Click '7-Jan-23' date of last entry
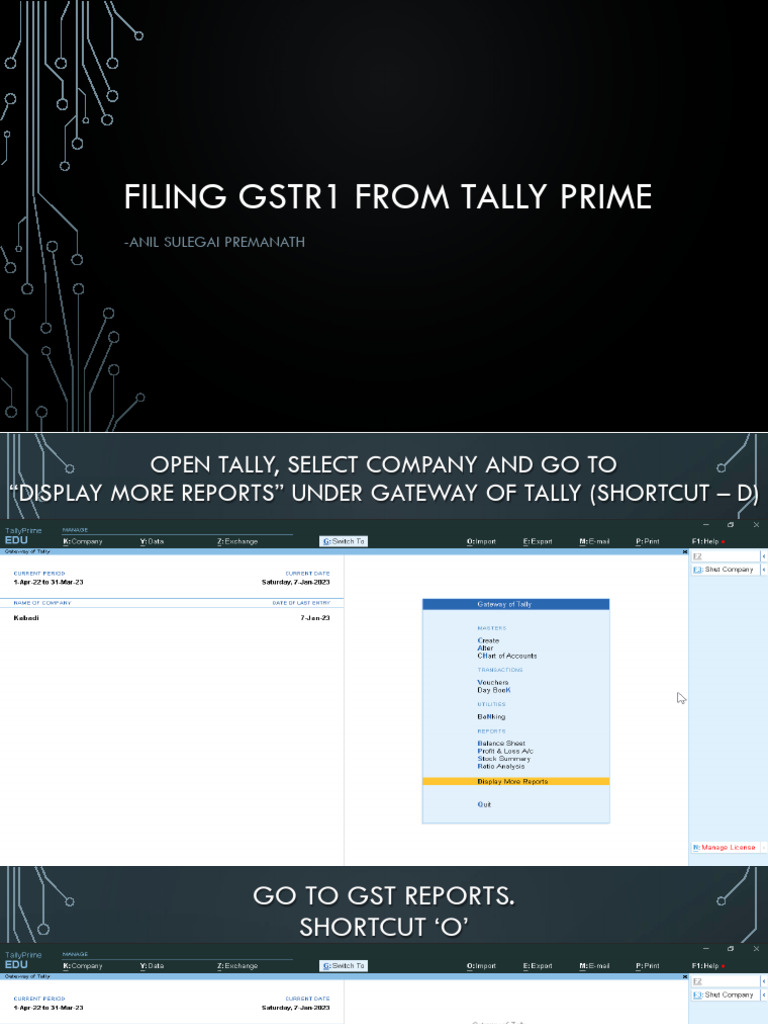Image resolution: width=768 pixels, height=1024 pixels. pyautogui.click(x=315, y=618)
